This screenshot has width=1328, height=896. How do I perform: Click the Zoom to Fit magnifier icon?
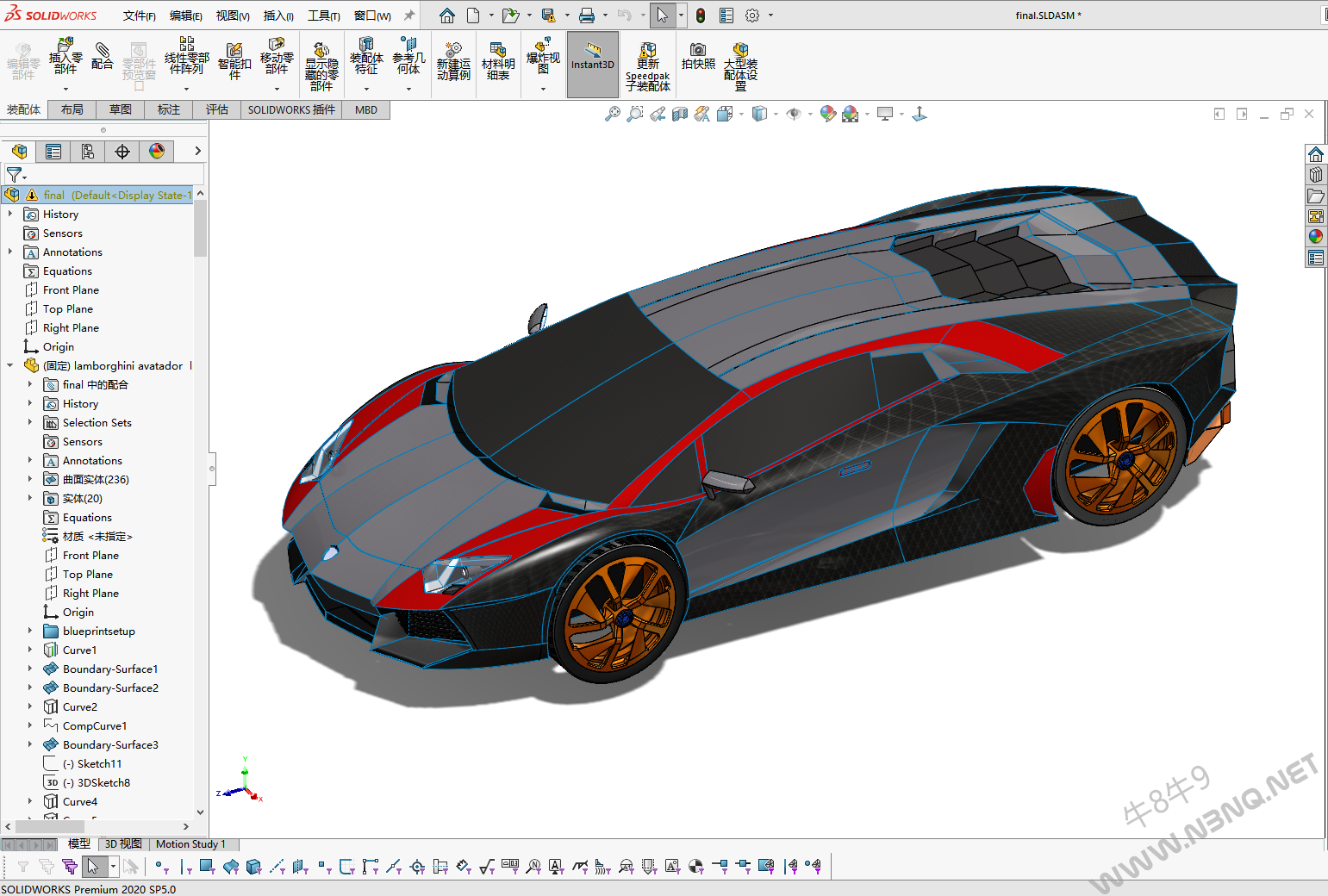[x=613, y=114]
